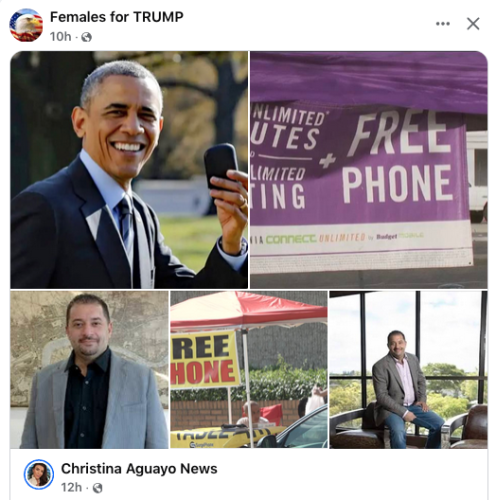The height and width of the screenshot is (500, 496).
Task: View the photo of man seated by windows
Action: (408, 370)
